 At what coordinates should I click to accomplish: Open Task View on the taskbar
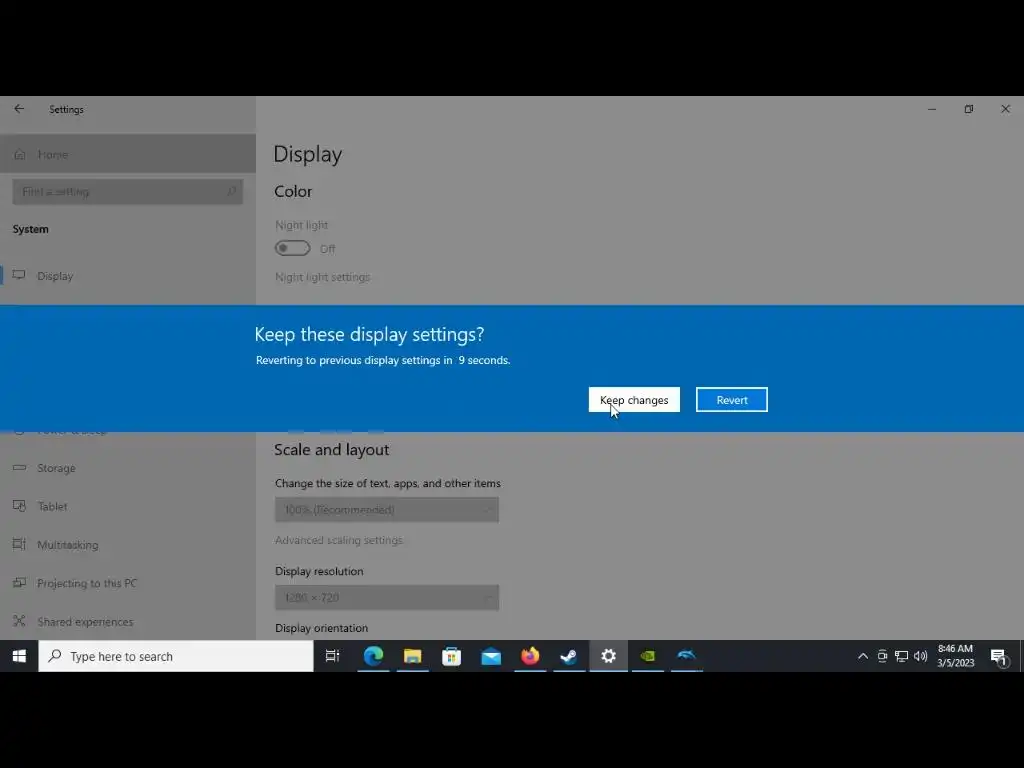(x=332, y=656)
